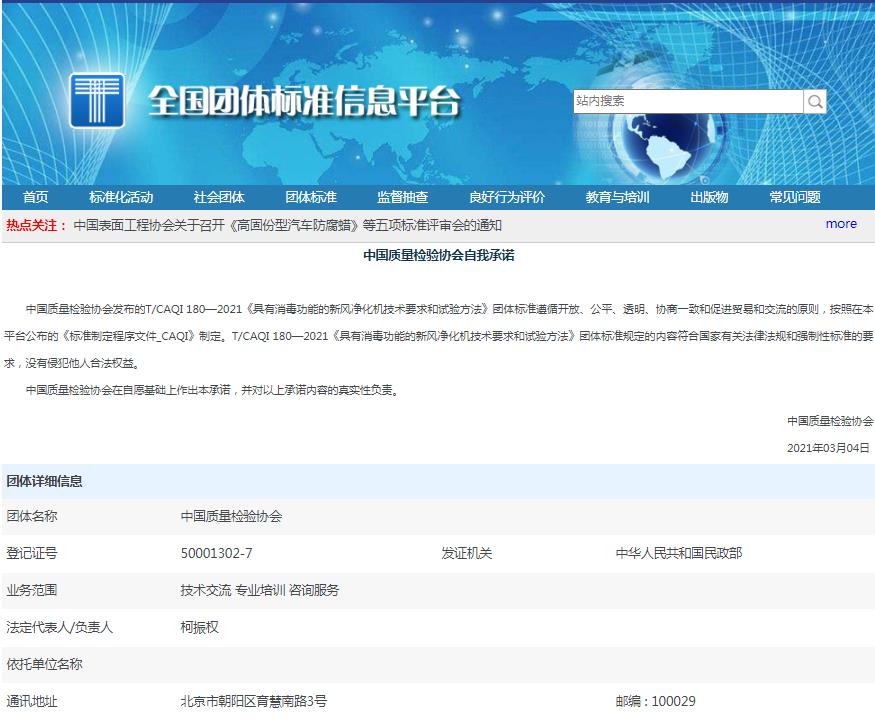This screenshot has width=875, height=726.
Task: Open the 常见问题 menu item
Action: pyautogui.click(x=795, y=197)
